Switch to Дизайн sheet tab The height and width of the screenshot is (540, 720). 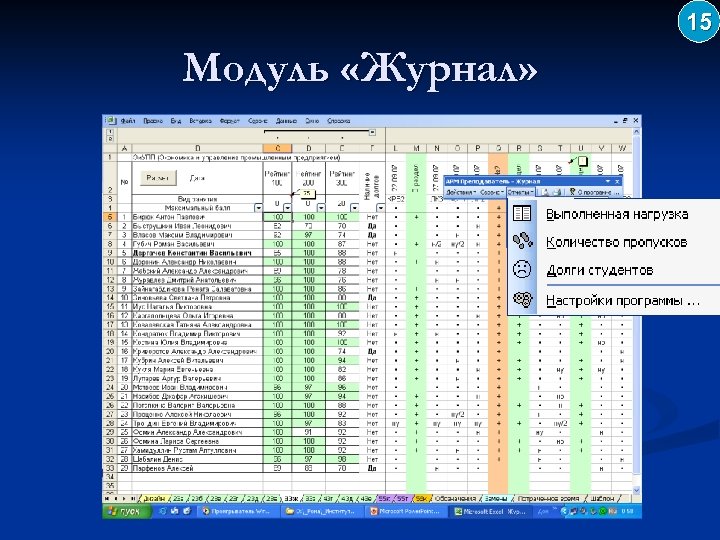[x=153, y=498]
